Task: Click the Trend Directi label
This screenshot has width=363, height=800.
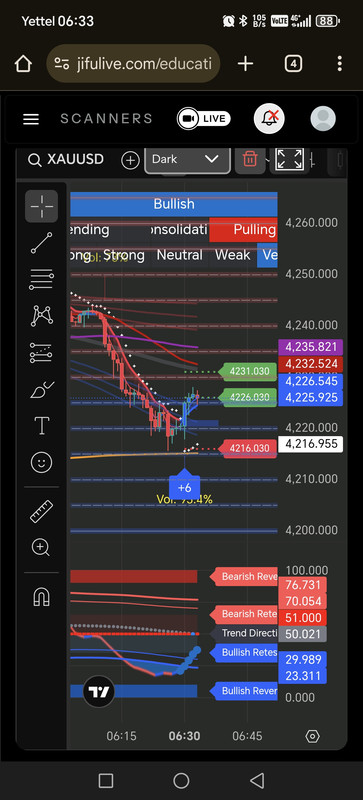Action: [x=244, y=634]
